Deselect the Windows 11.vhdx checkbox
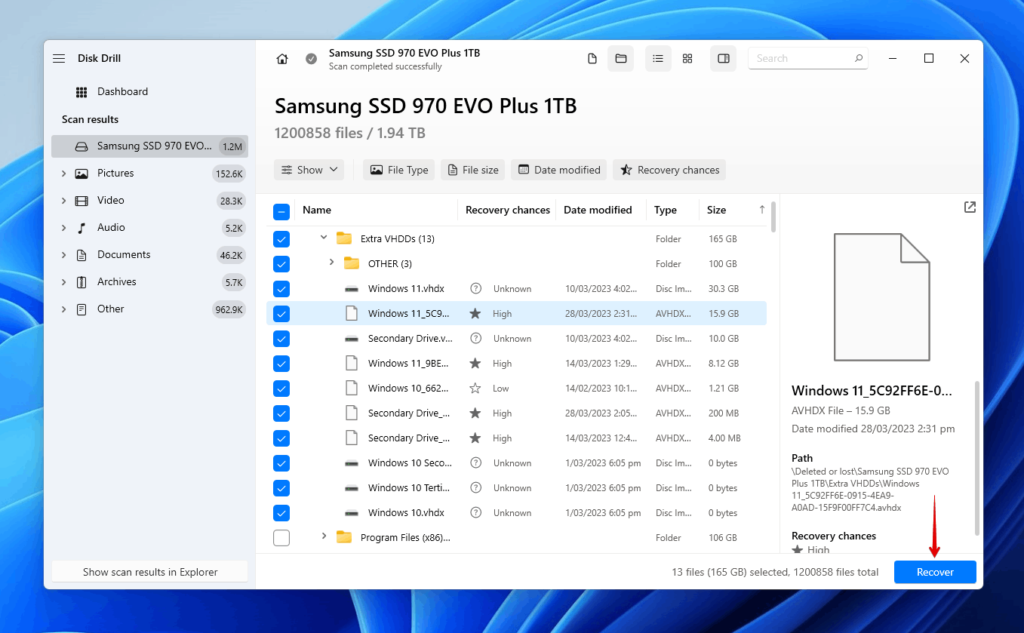Viewport: 1024px width, 633px height. pyautogui.click(x=281, y=288)
